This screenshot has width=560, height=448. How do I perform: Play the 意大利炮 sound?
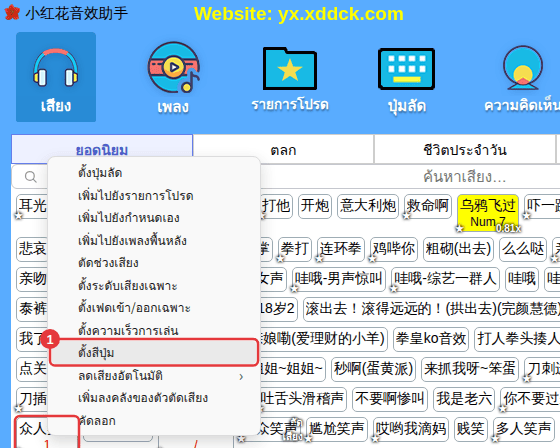click(368, 206)
